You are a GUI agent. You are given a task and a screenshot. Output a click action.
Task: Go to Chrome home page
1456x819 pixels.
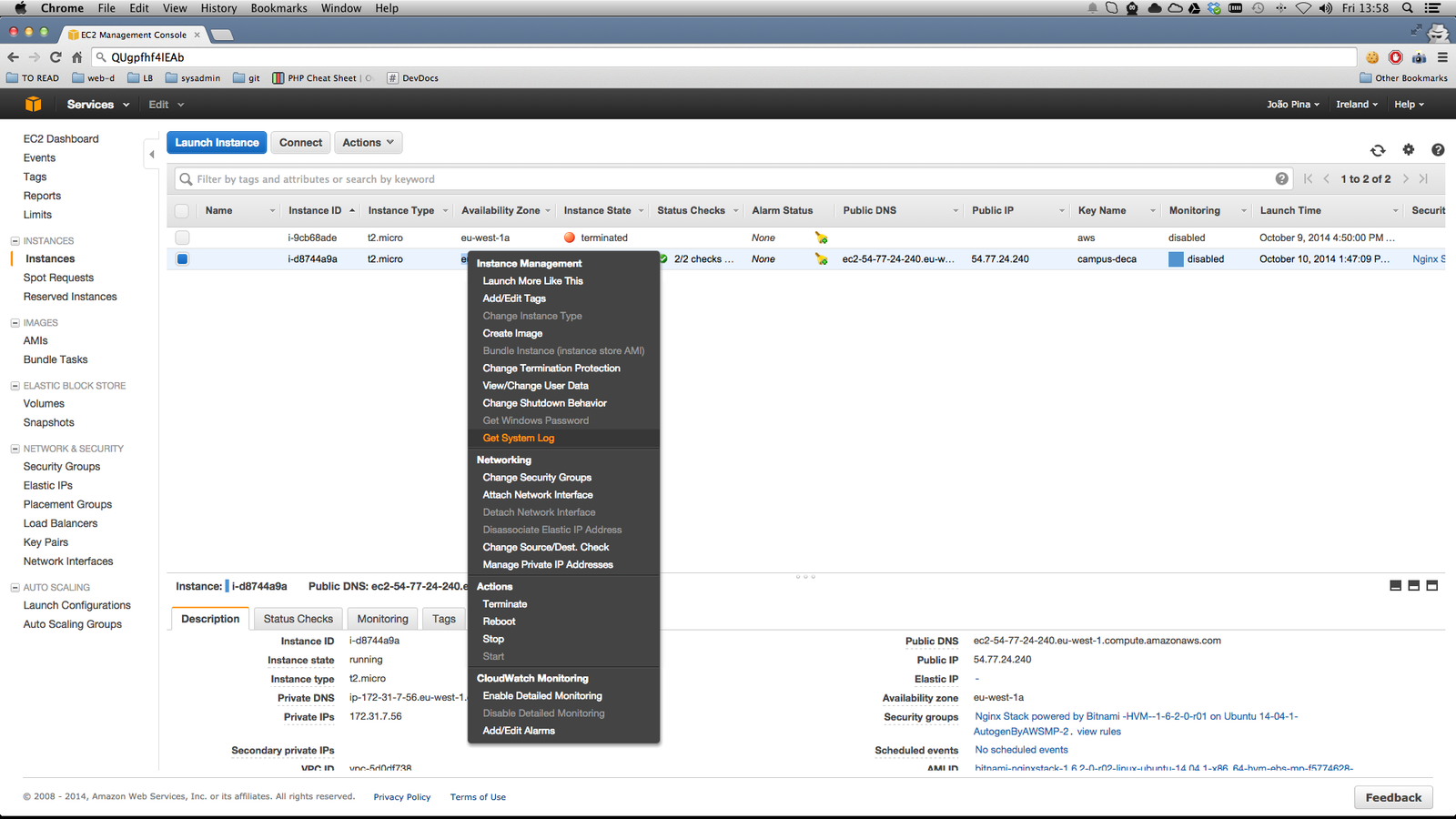click(76, 57)
